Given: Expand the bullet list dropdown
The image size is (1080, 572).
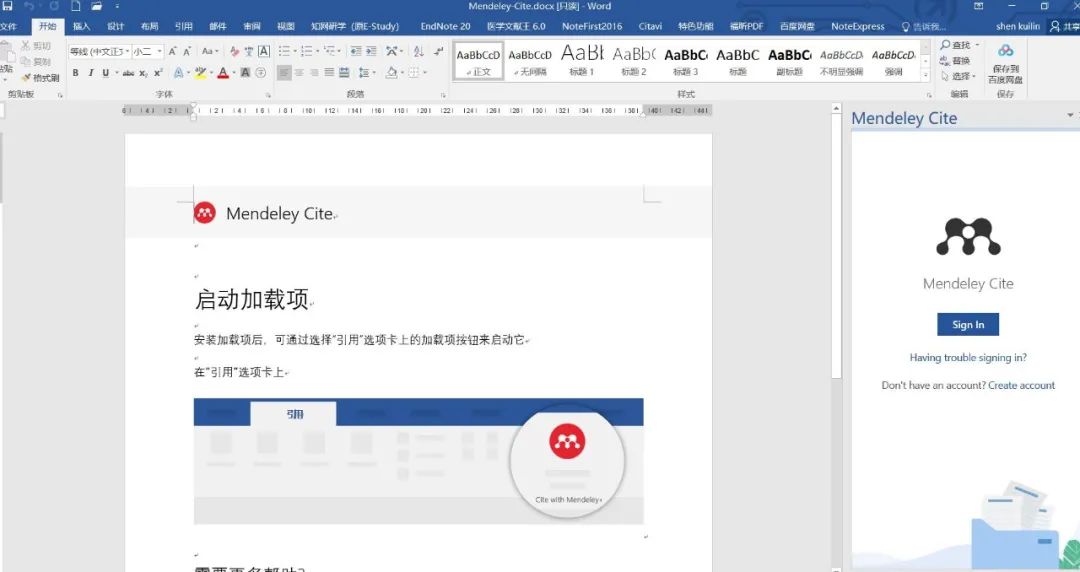Looking at the screenshot, I should pyautogui.click(x=294, y=52).
